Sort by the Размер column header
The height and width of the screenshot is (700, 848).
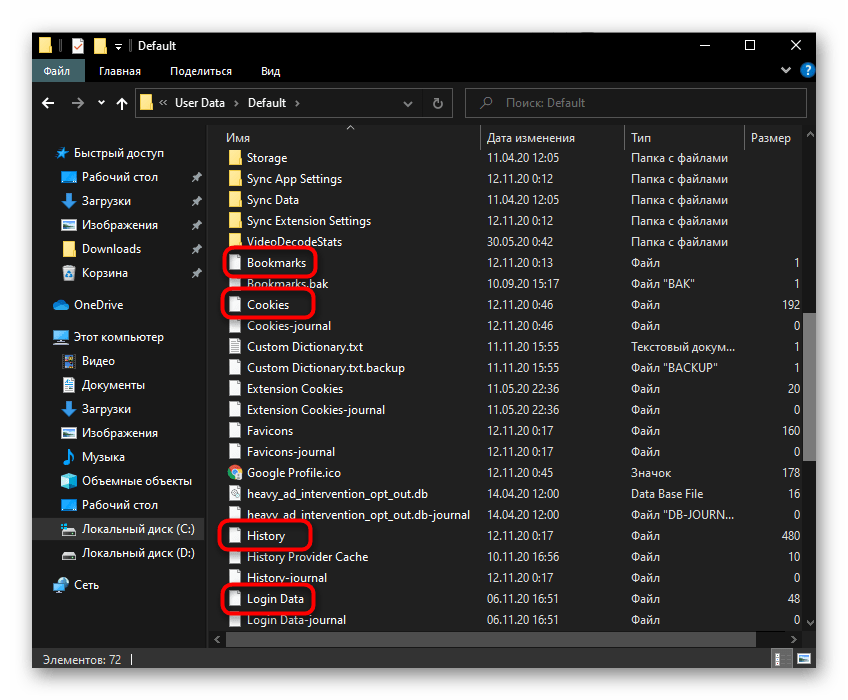772,138
